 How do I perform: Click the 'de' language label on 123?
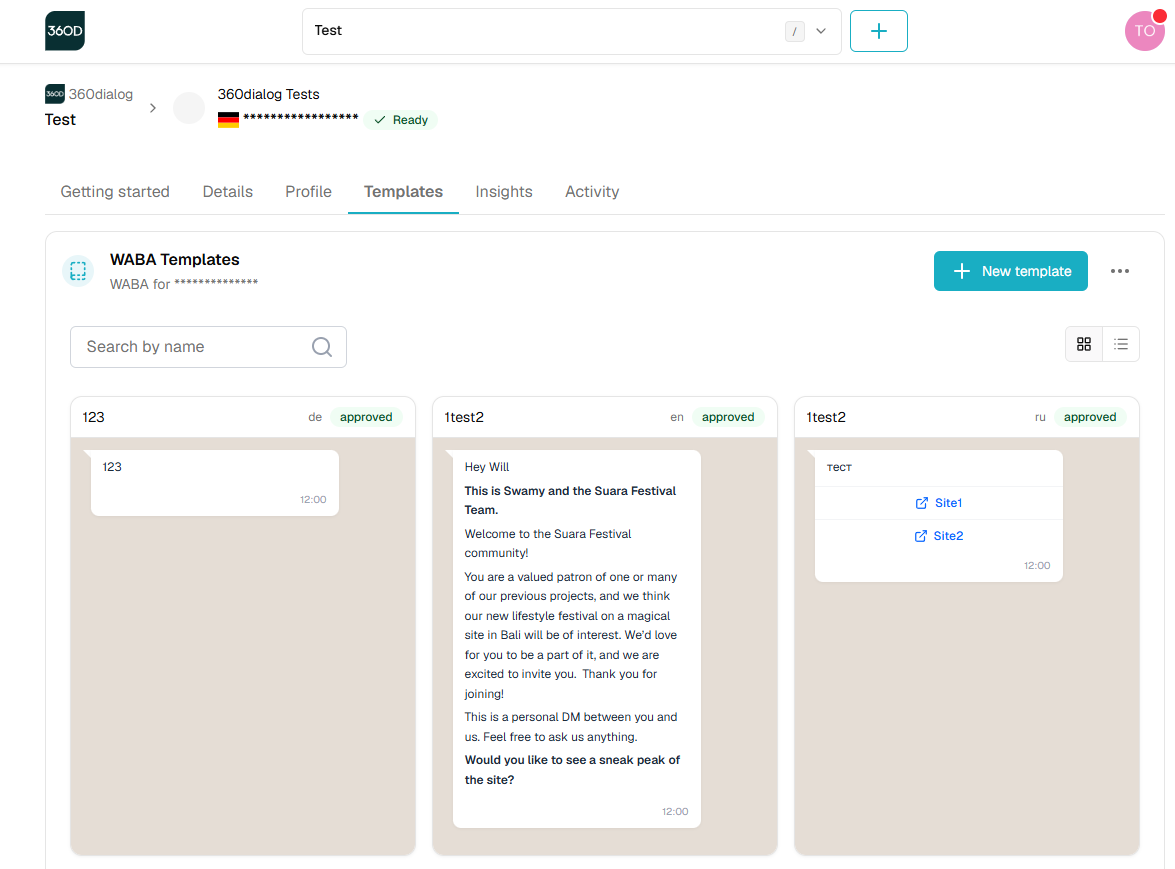click(x=315, y=417)
